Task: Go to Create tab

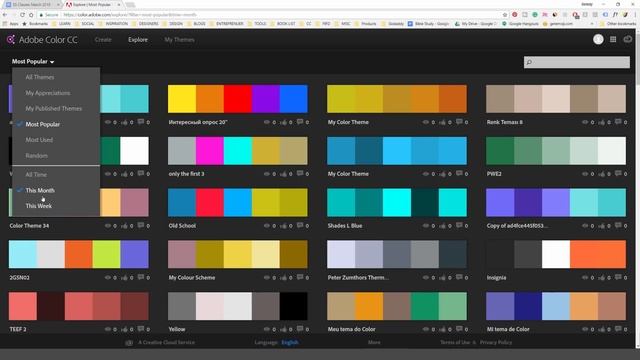Action: click(103, 40)
